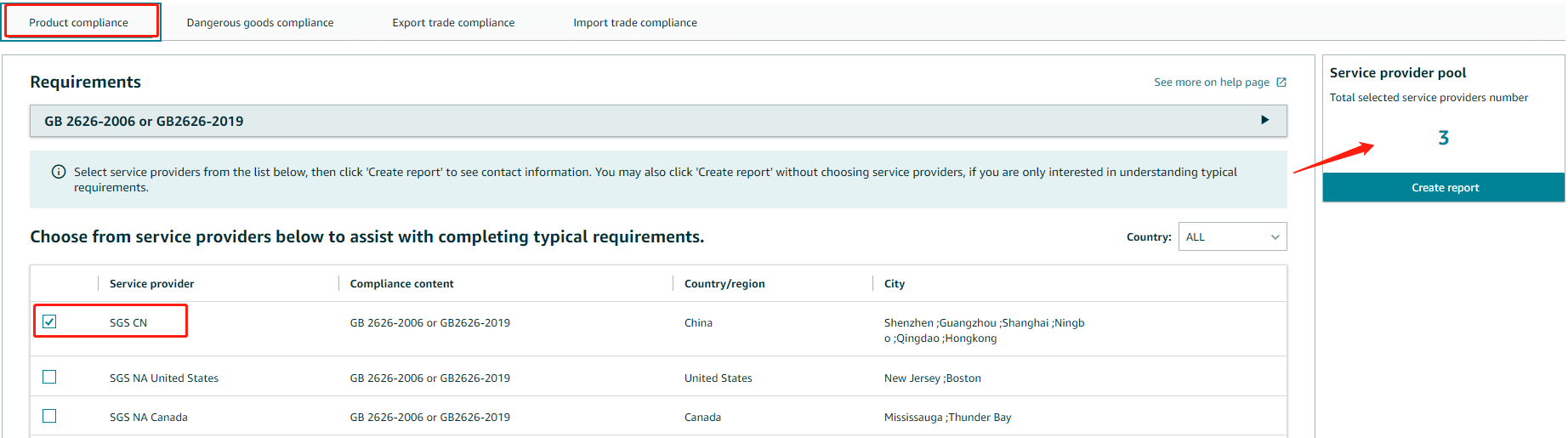
Task: Click the 'New Jersey ;Boston' city cell
Action: 932,378
